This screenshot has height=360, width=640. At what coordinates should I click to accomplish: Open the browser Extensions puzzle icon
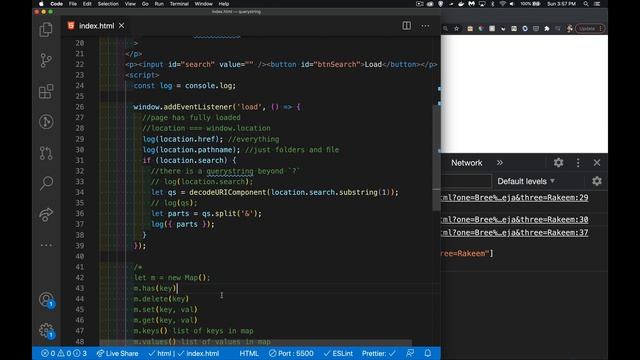pos(547,29)
